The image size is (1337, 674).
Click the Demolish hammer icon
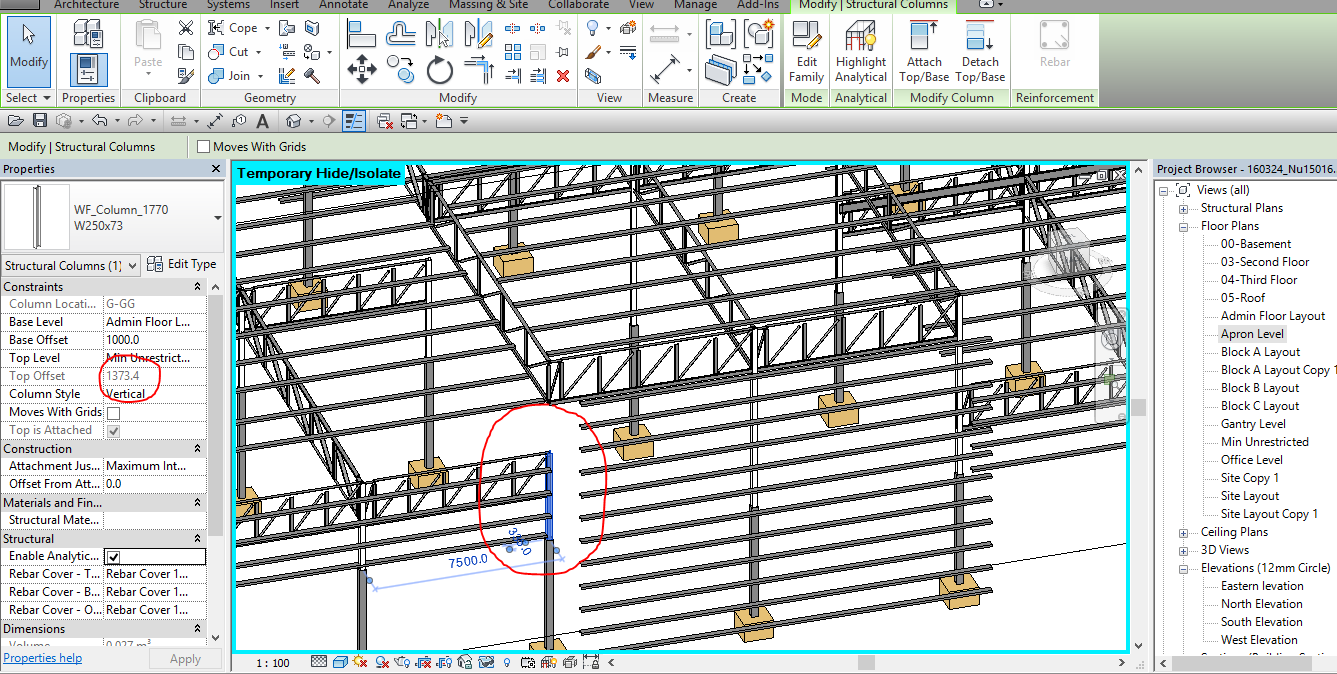312,75
